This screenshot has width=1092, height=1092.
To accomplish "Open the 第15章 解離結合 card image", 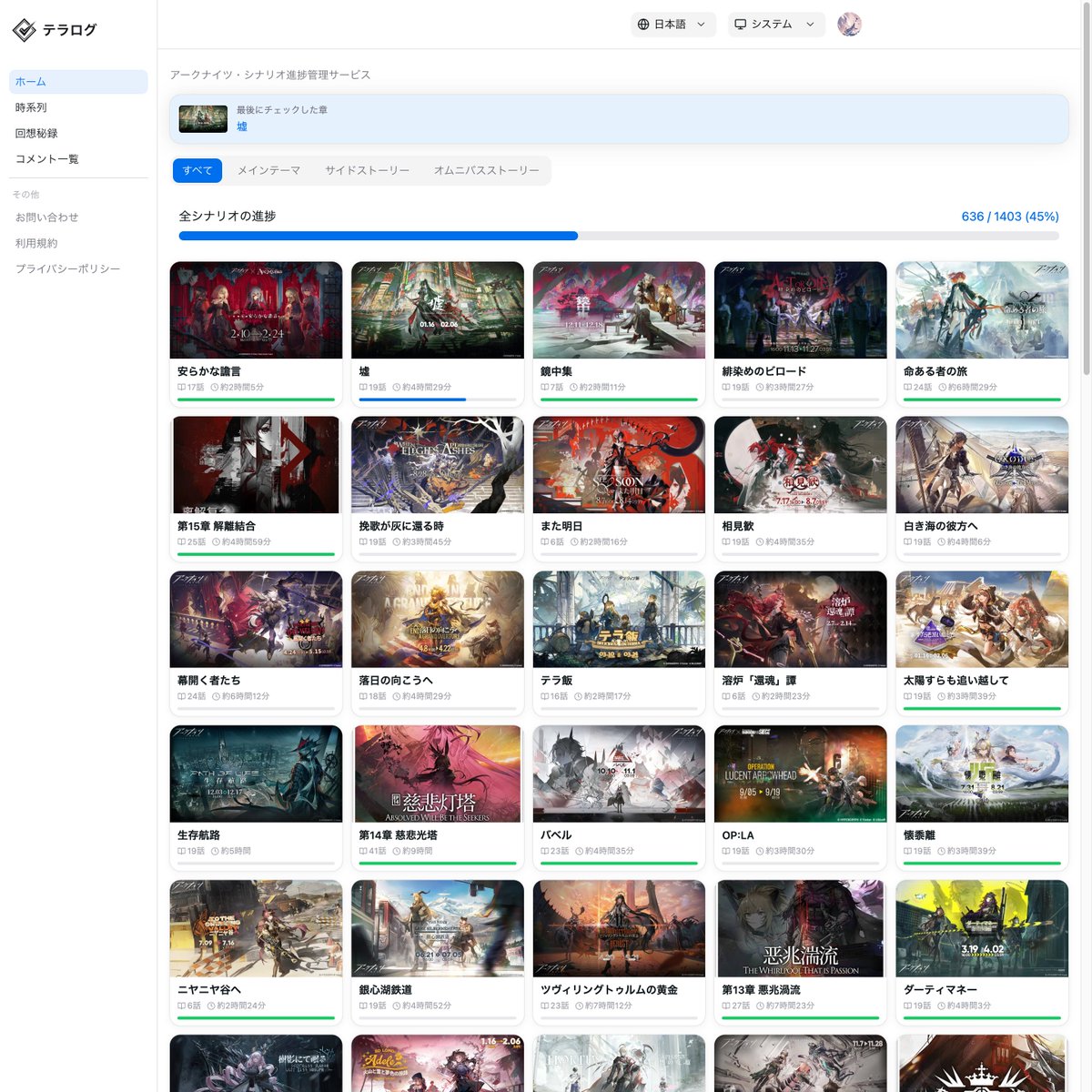I will coord(256,465).
